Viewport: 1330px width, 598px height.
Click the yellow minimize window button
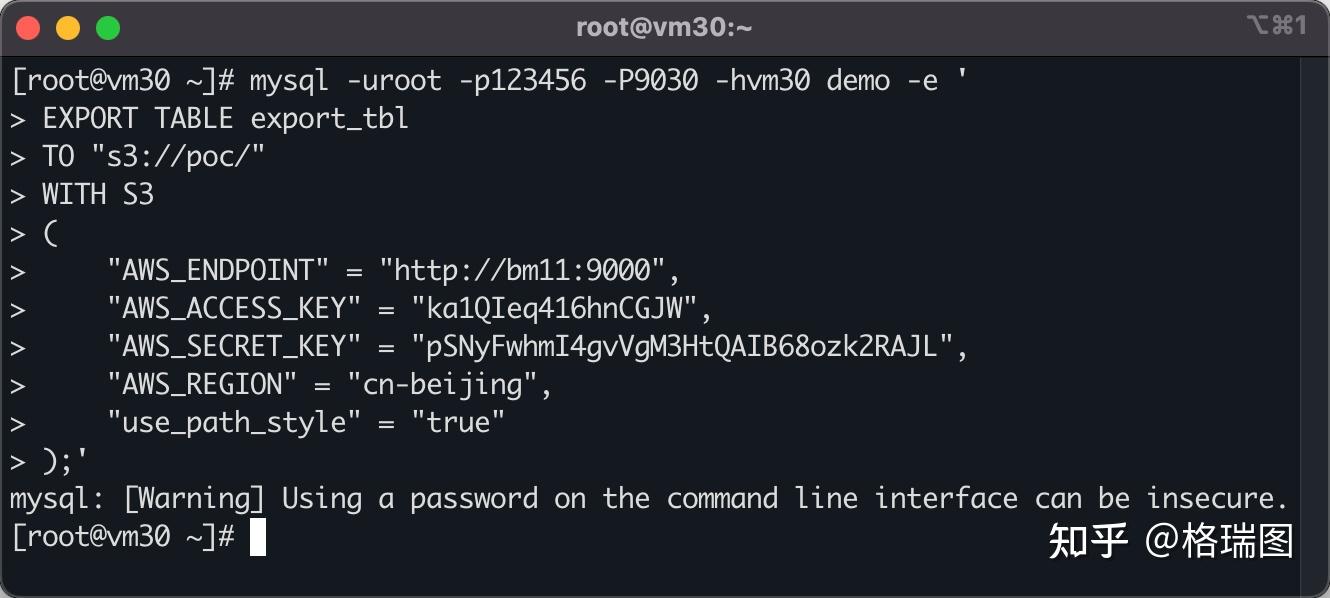point(68,28)
